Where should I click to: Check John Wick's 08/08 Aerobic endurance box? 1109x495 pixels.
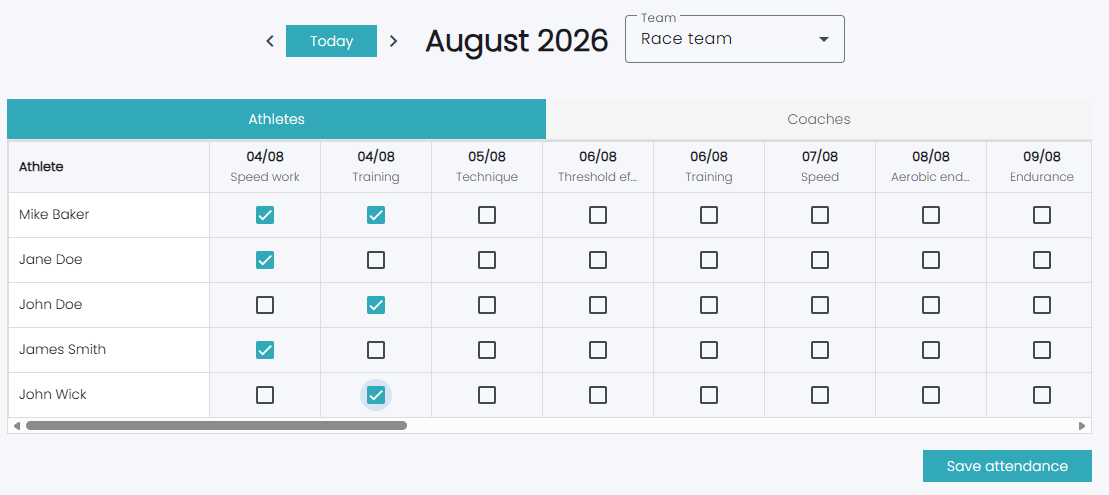click(x=931, y=395)
